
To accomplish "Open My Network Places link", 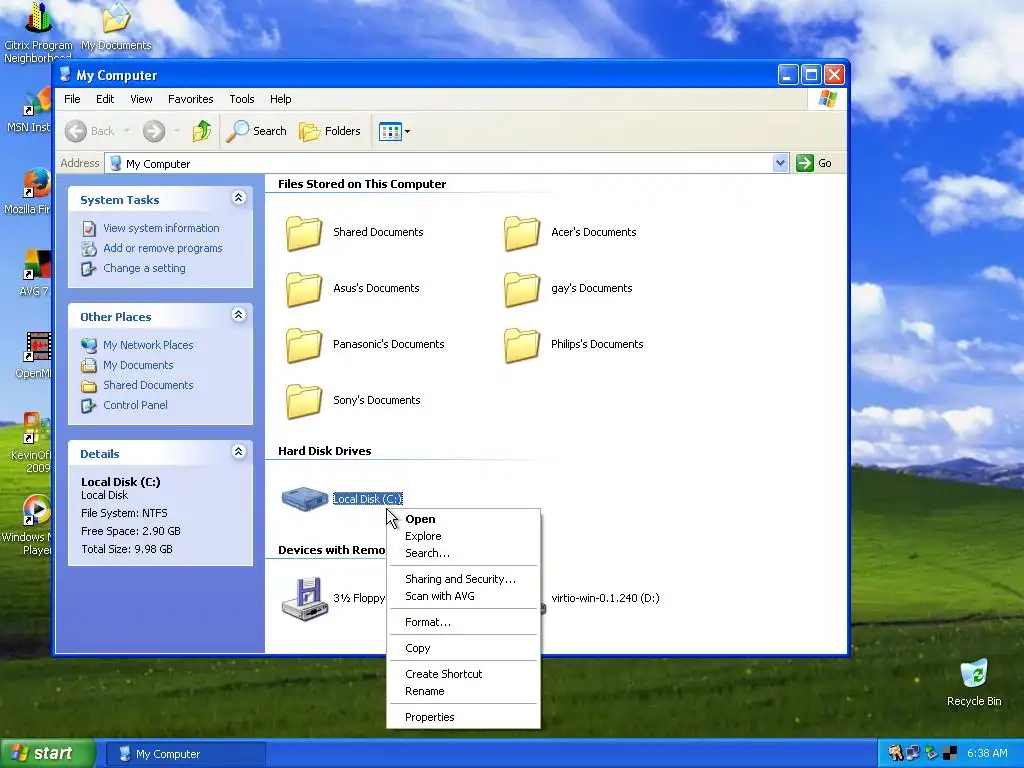I will 148,345.
